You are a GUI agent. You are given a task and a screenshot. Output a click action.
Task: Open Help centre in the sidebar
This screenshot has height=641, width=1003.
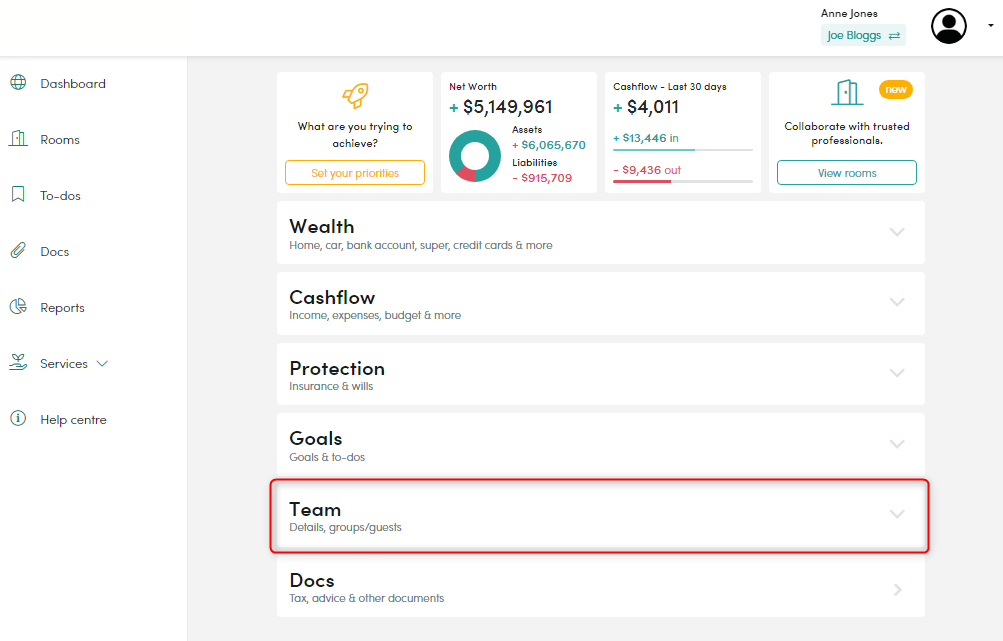tap(74, 420)
